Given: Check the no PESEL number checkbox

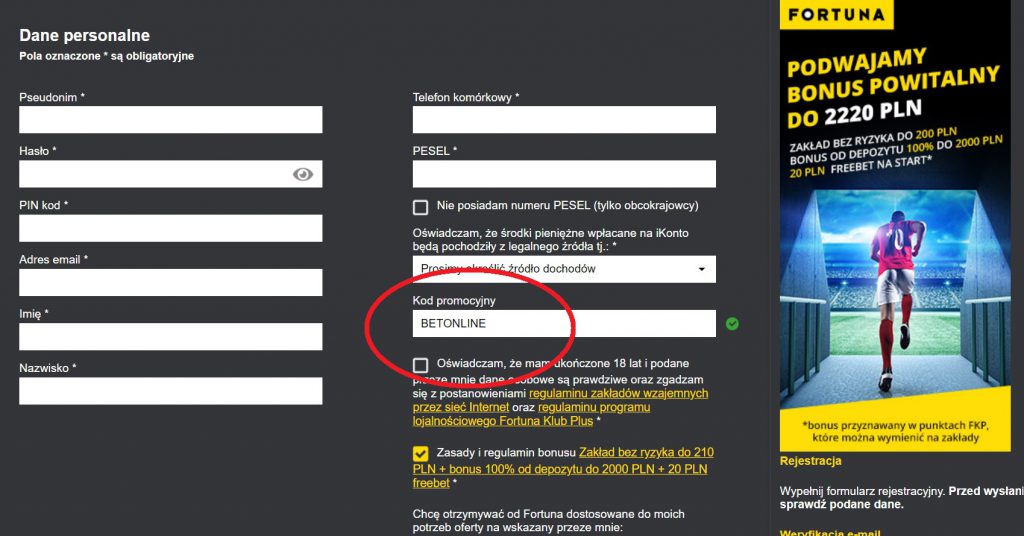Looking at the screenshot, I should 421,207.
